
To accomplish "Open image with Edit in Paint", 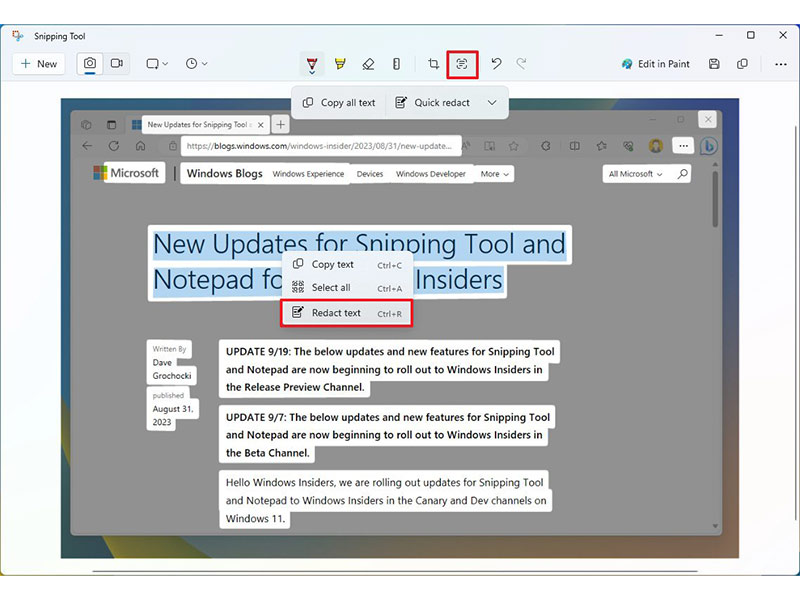I will click(656, 64).
